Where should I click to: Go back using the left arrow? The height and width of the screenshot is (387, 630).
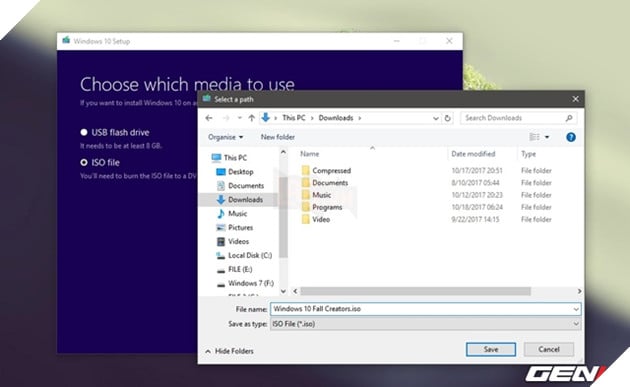coord(209,118)
